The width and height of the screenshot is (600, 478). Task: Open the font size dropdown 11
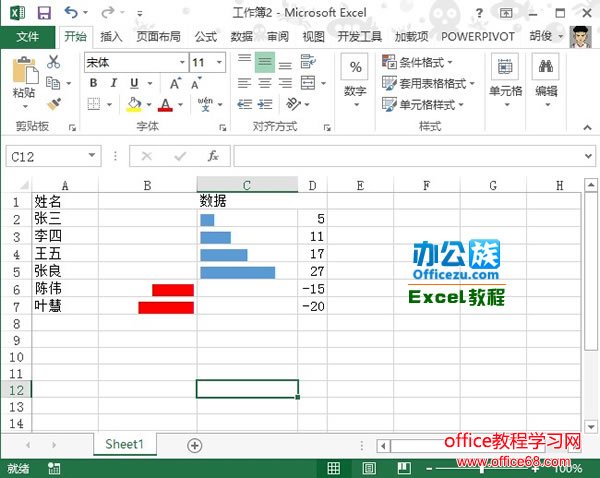[x=219, y=62]
